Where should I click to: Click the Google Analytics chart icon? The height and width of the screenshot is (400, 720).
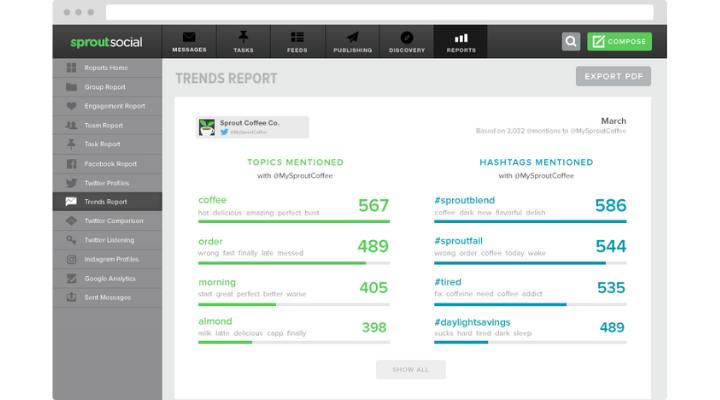(x=71, y=278)
